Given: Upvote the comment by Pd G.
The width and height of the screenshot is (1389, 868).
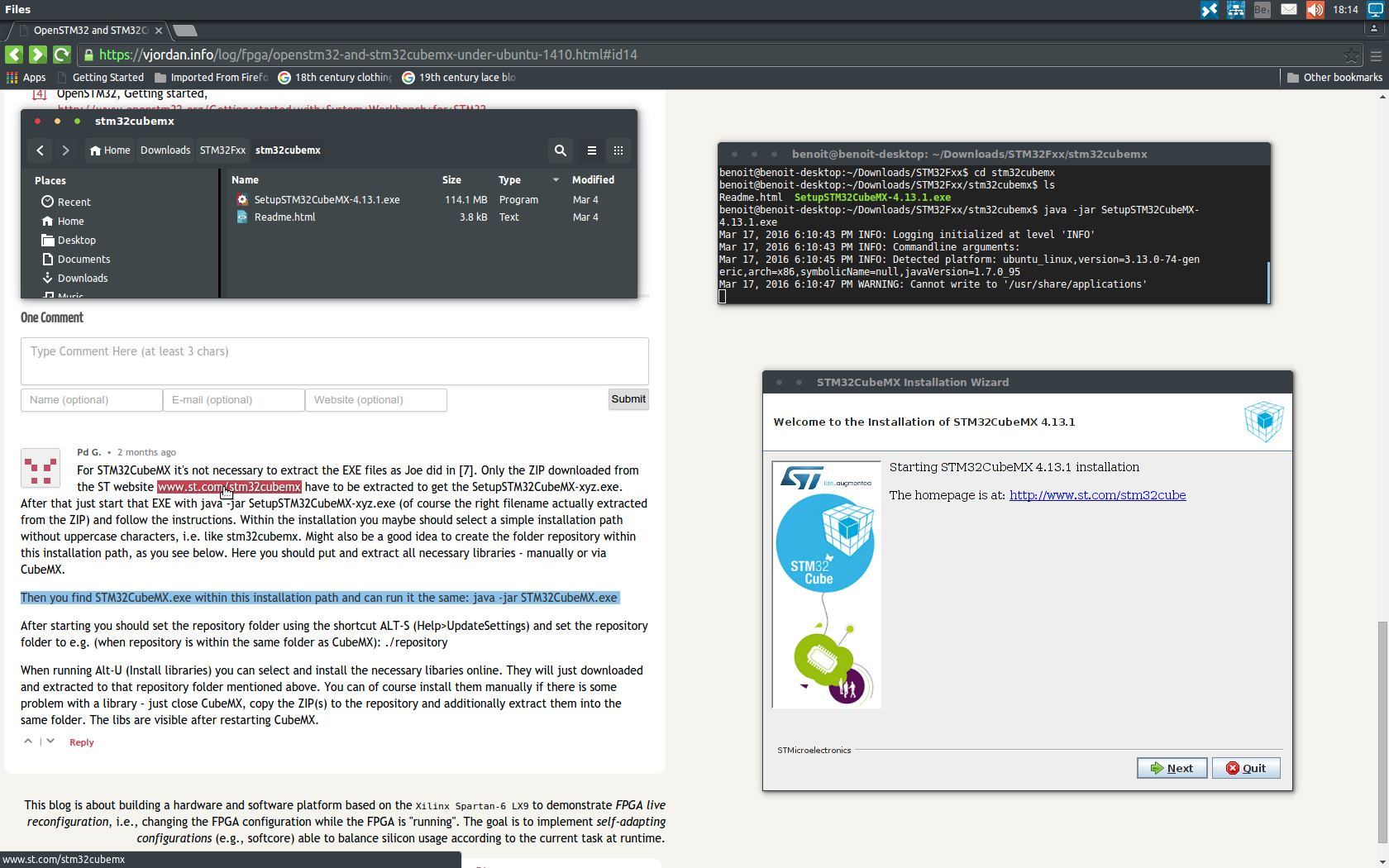Looking at the screenshot, I should (x=28, y=742).
